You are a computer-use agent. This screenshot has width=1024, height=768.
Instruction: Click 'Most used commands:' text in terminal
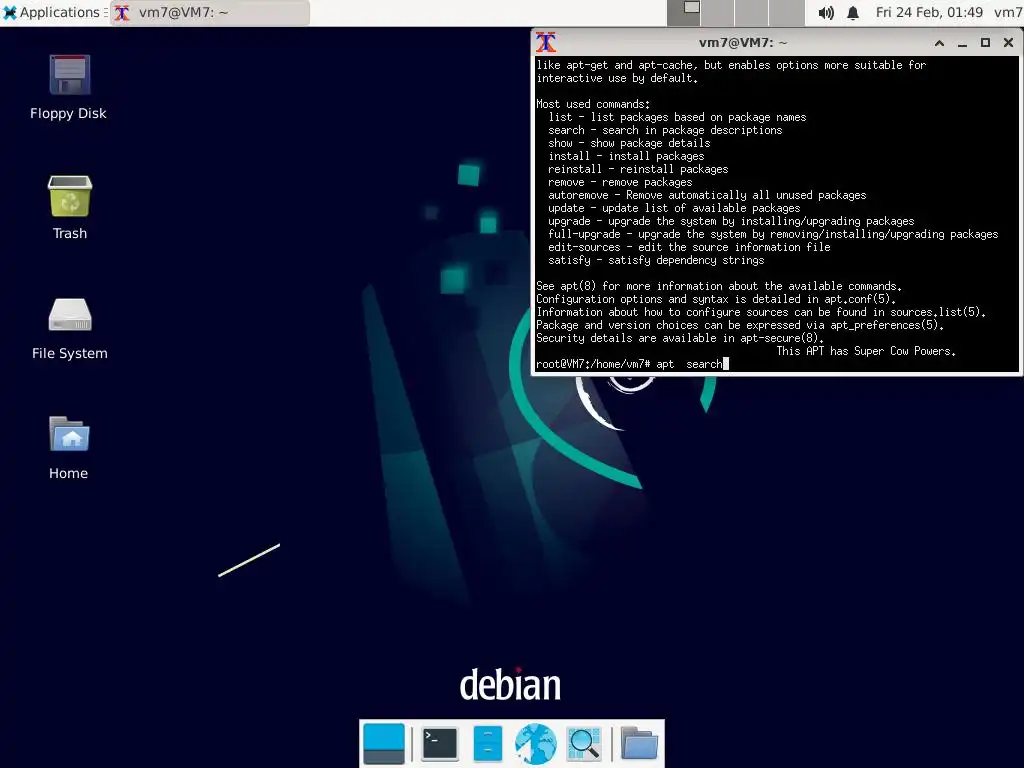tap(593, 104)
